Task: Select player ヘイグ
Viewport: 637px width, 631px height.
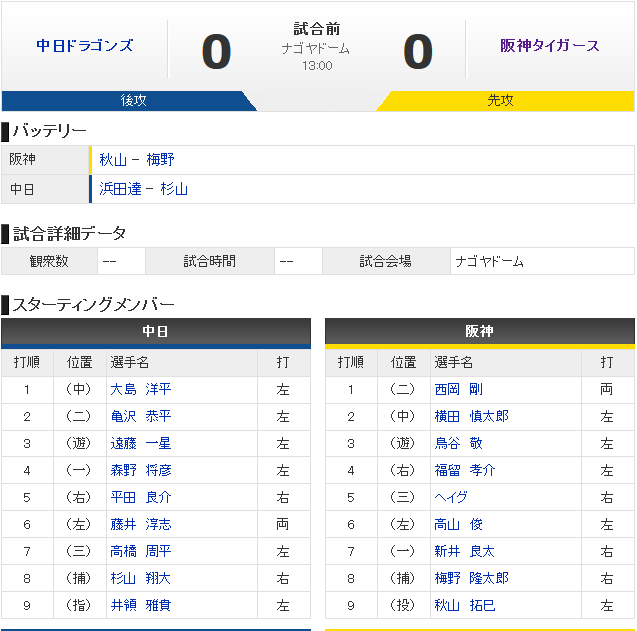Action: point(451,497)
